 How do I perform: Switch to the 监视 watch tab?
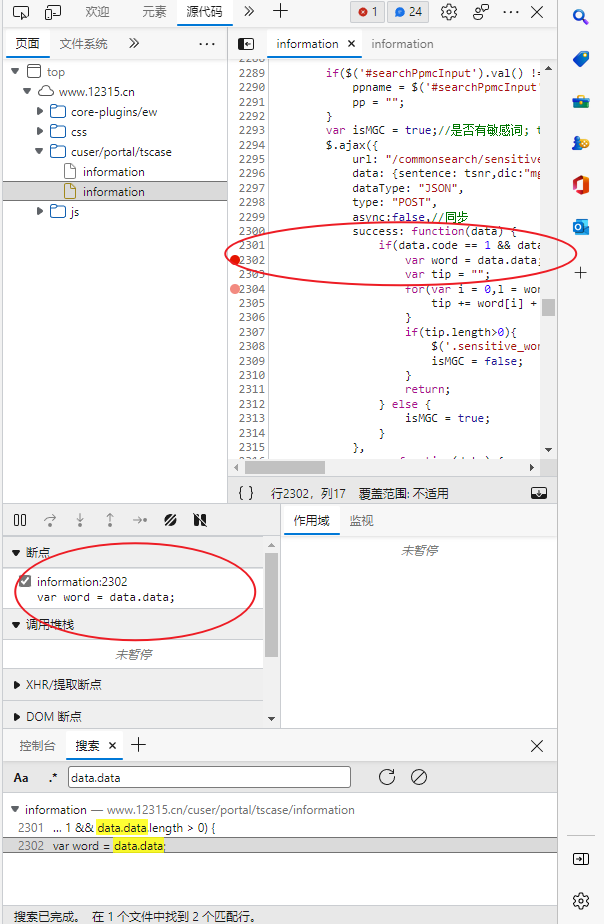(x=361, y=520)
